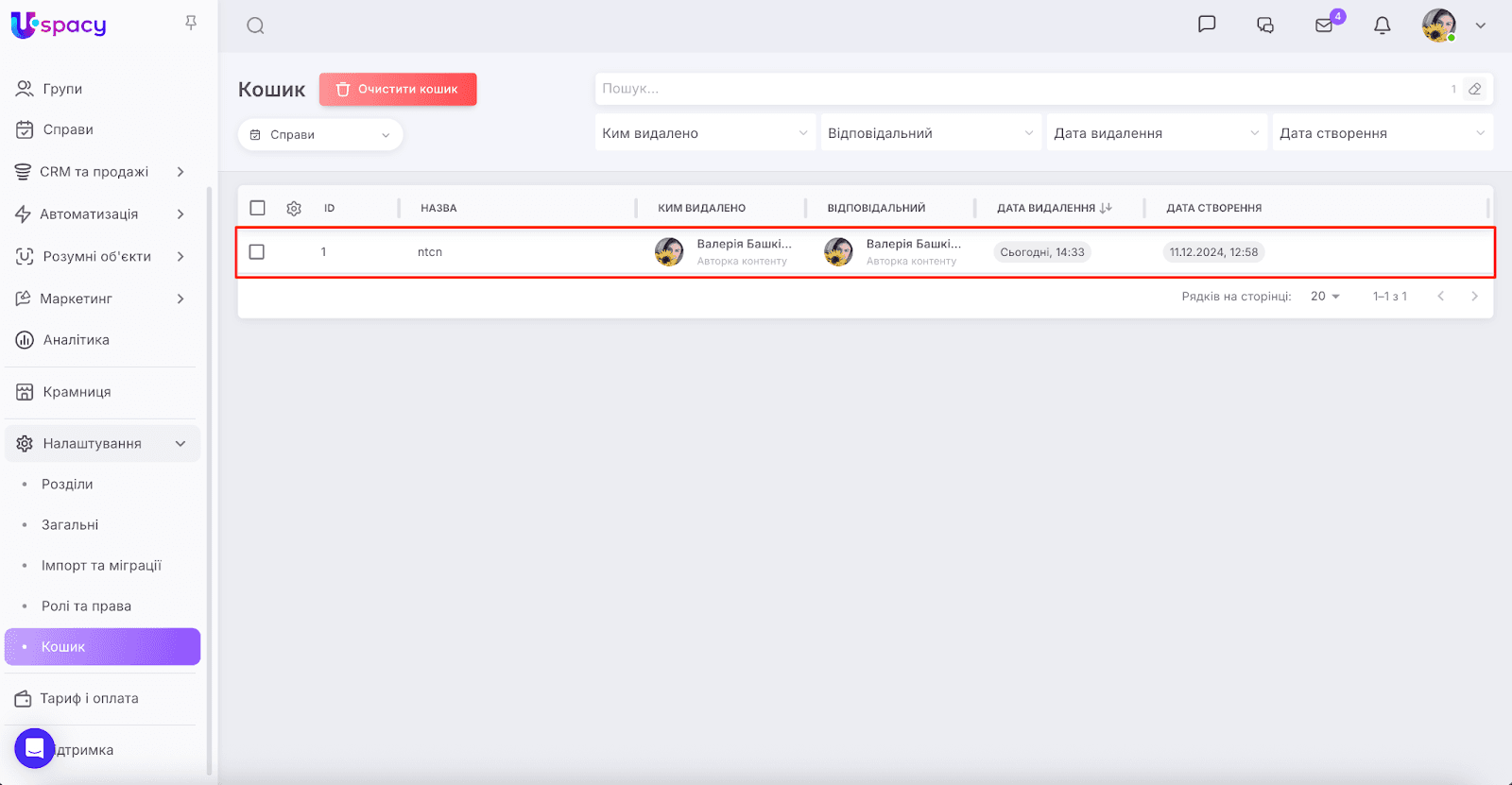Click the Сьогодні, 14:33 deletion date
This screenshot has width=1512, height=785.
coord(1042,252)
